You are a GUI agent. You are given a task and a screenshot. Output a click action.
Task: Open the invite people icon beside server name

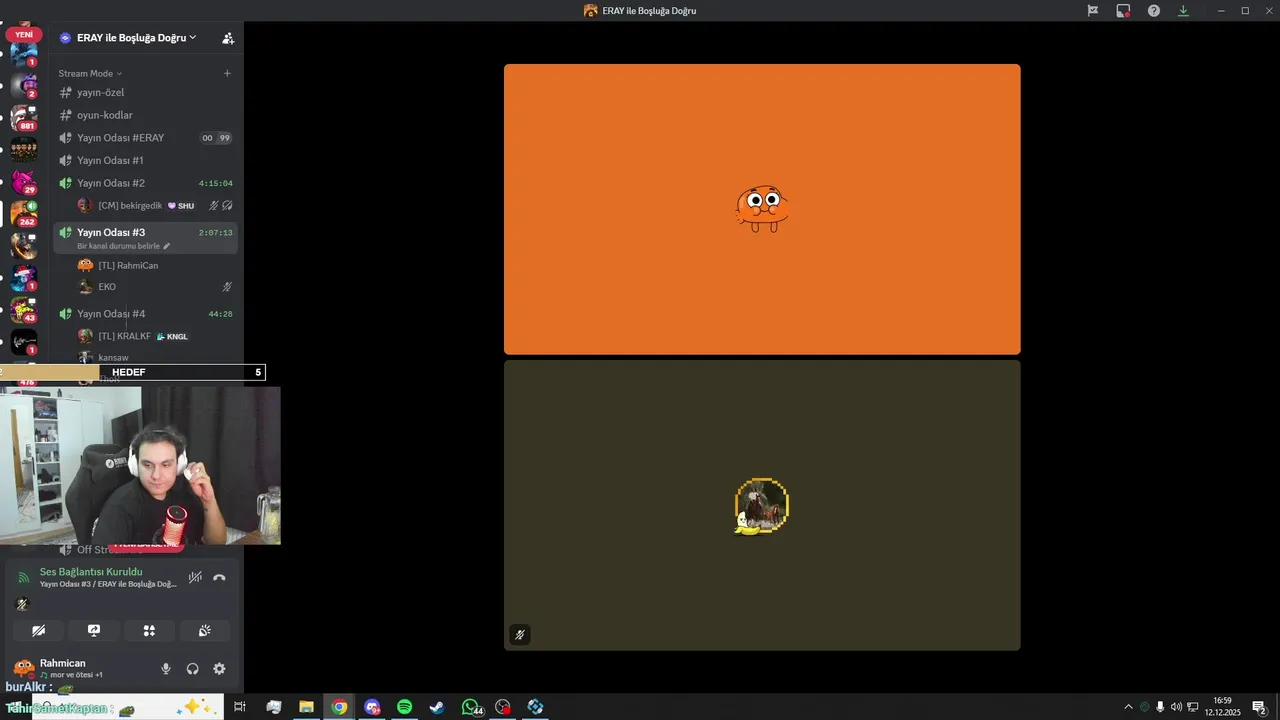tap(228, 38)
